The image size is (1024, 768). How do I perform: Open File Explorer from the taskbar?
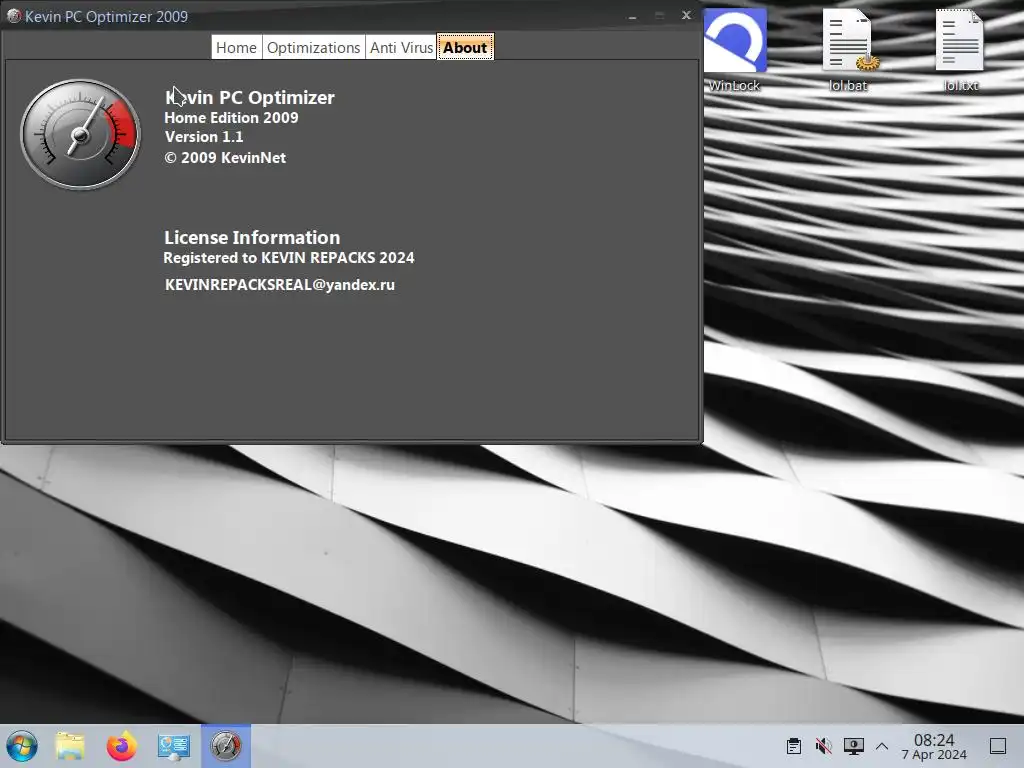70,746
